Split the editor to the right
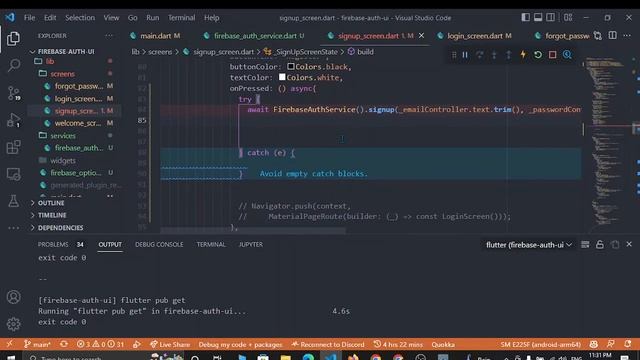This screenshot has height=360, width=640. tap(613, 36)
